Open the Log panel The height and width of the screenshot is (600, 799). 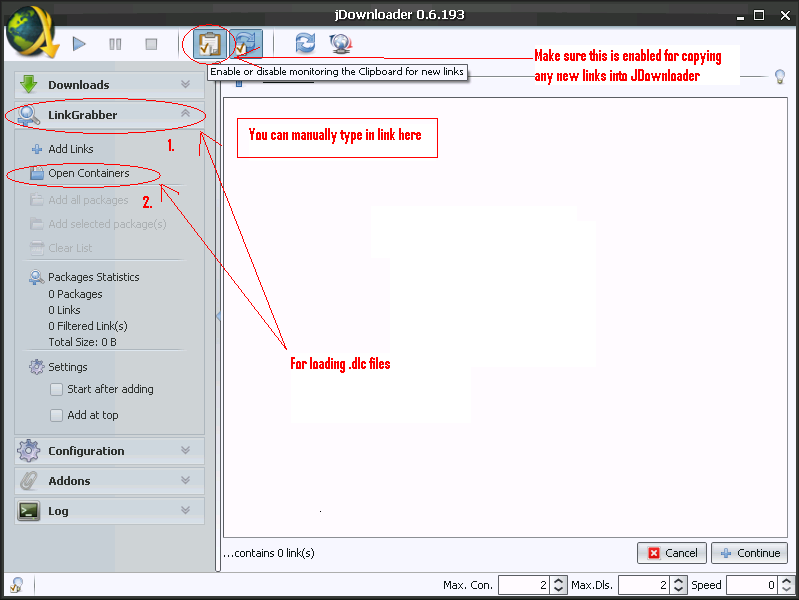click(110, 511)
